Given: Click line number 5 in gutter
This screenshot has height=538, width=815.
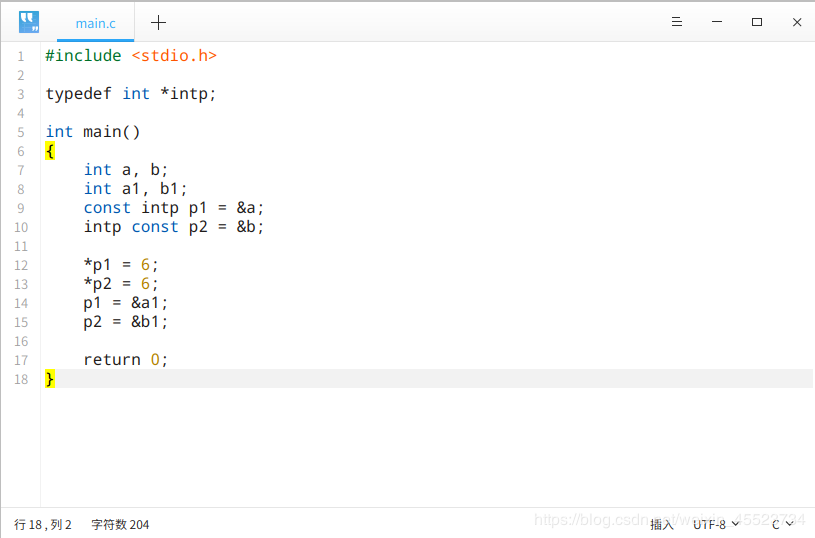Looking at the screenshot, I should (x=20, y=132).
